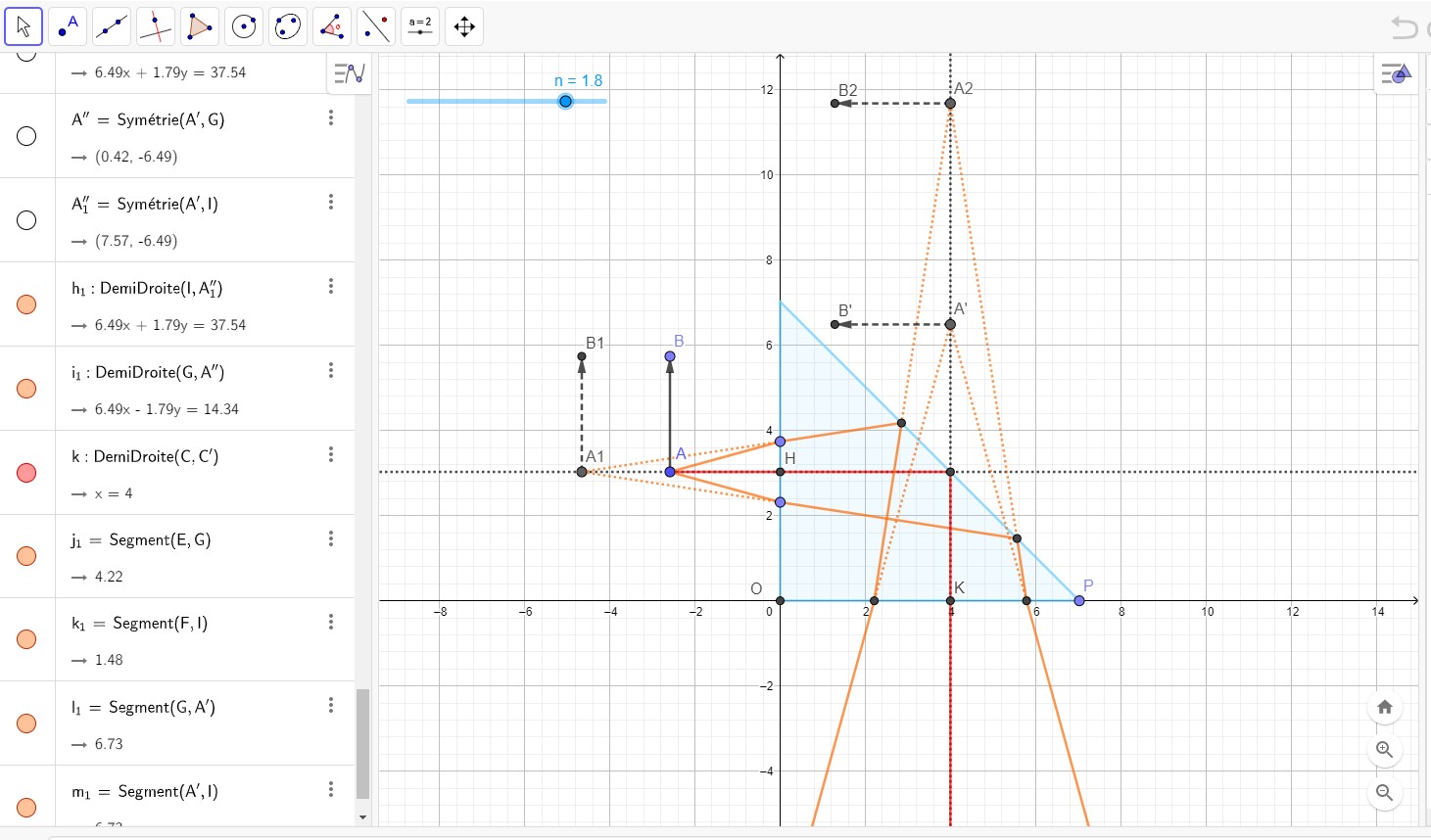Choose the Line tool
1431x840 pixels.
[x=112, y=26]
